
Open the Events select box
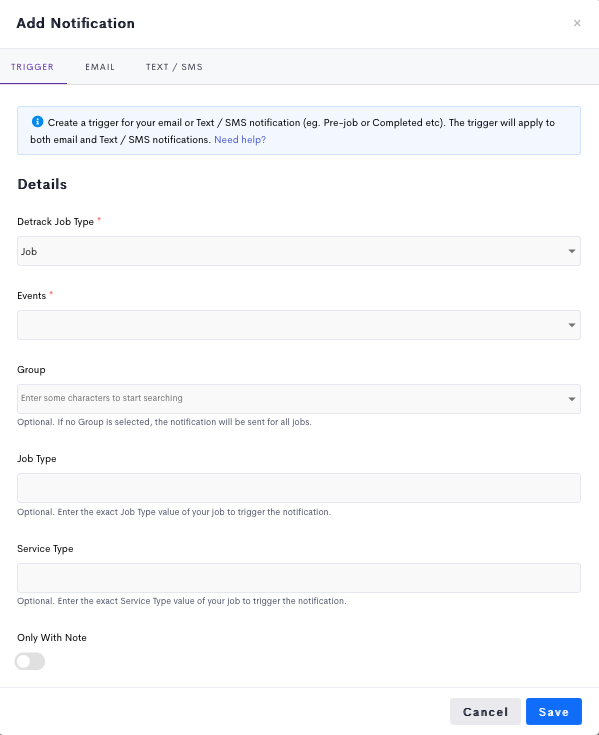(x=299, y=325)
